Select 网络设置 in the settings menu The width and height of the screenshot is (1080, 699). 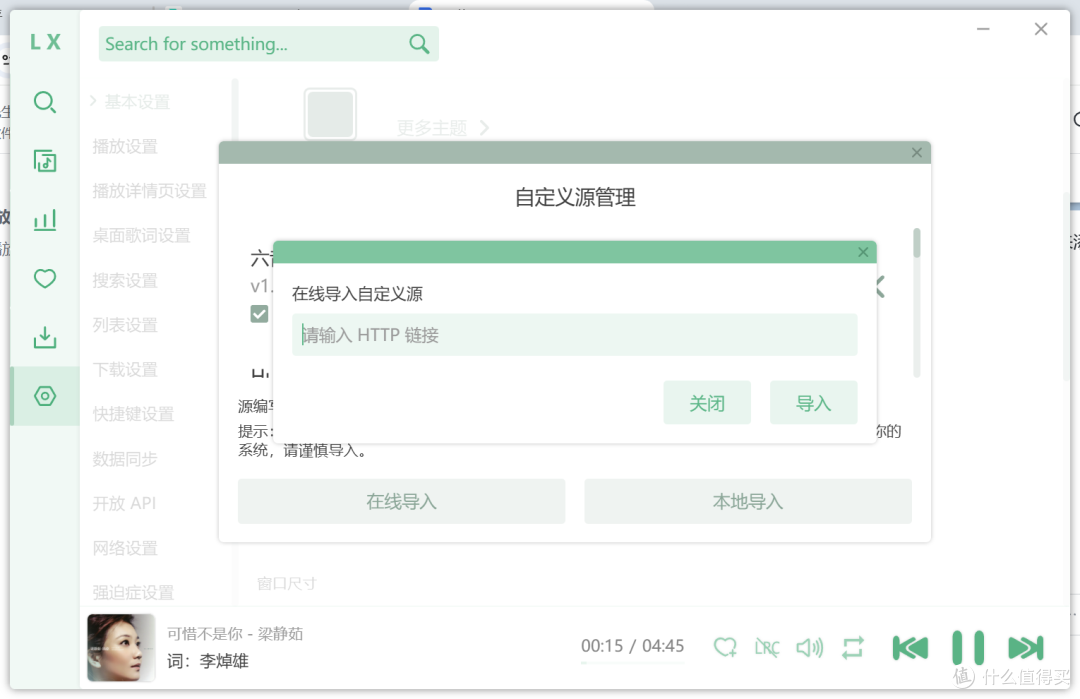pos(125,548)
